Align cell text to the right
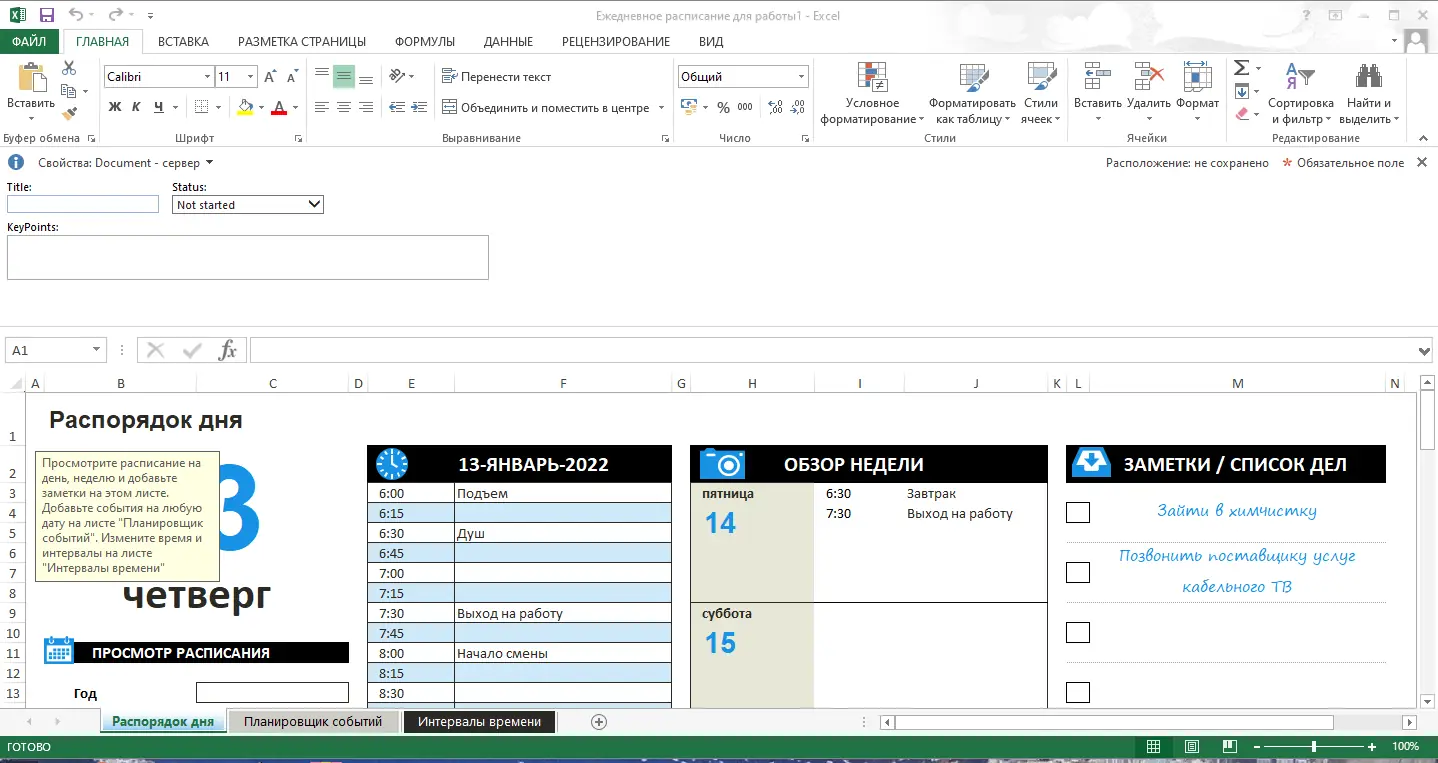 [x=366, y=107]
